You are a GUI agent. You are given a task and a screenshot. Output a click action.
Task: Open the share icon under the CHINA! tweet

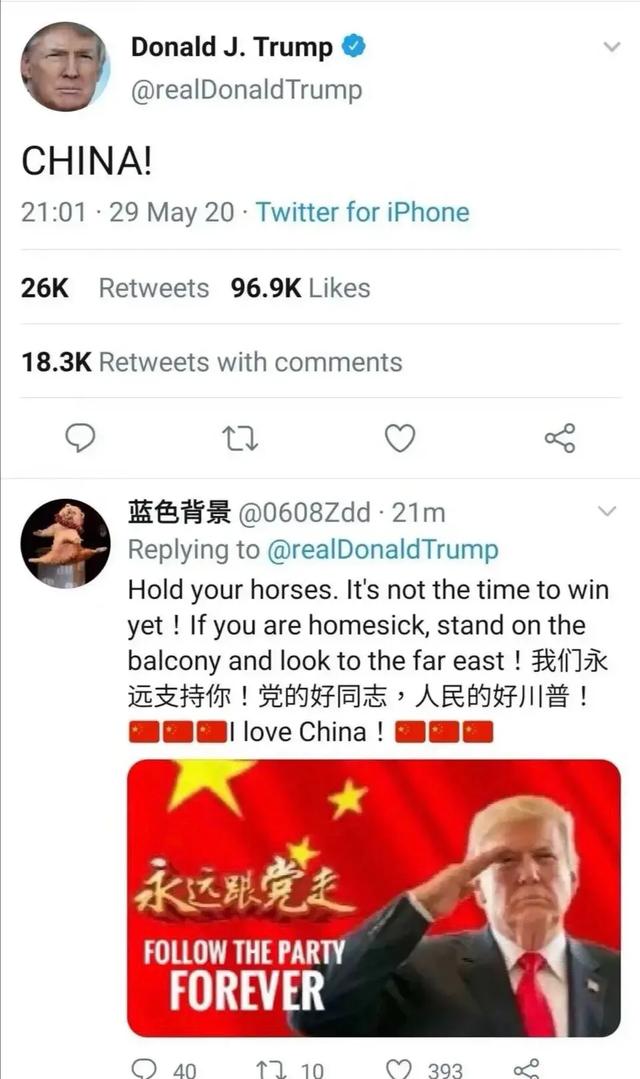click(560, 438)
